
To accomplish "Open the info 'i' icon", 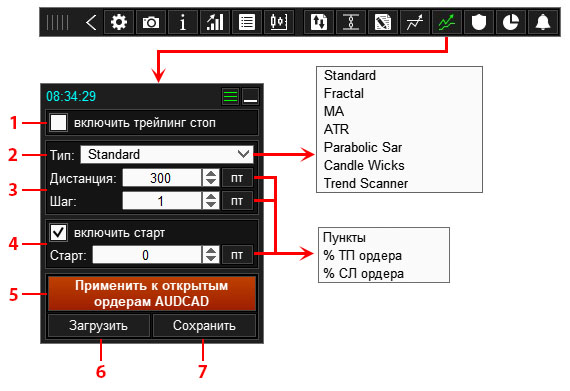I will pyautogui.click(x=183, y=22).
